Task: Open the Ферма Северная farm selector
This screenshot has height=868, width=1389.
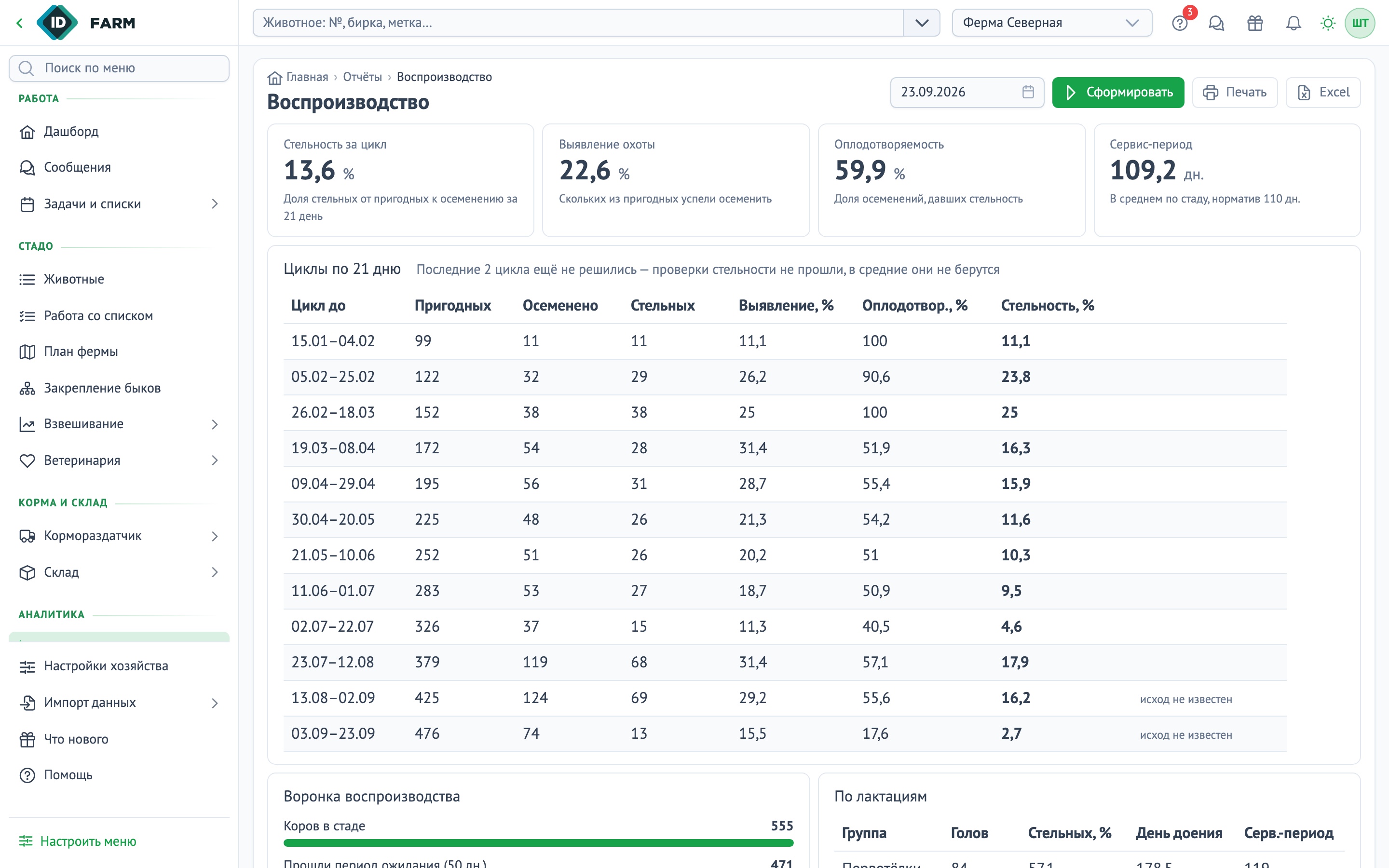Action: tap(1051, 23)
